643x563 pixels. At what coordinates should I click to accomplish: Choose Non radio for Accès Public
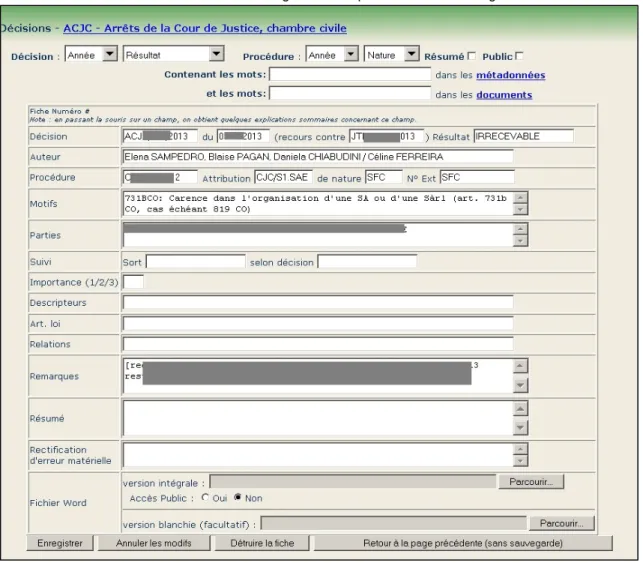pyautogui.click(x=237, y=497)
